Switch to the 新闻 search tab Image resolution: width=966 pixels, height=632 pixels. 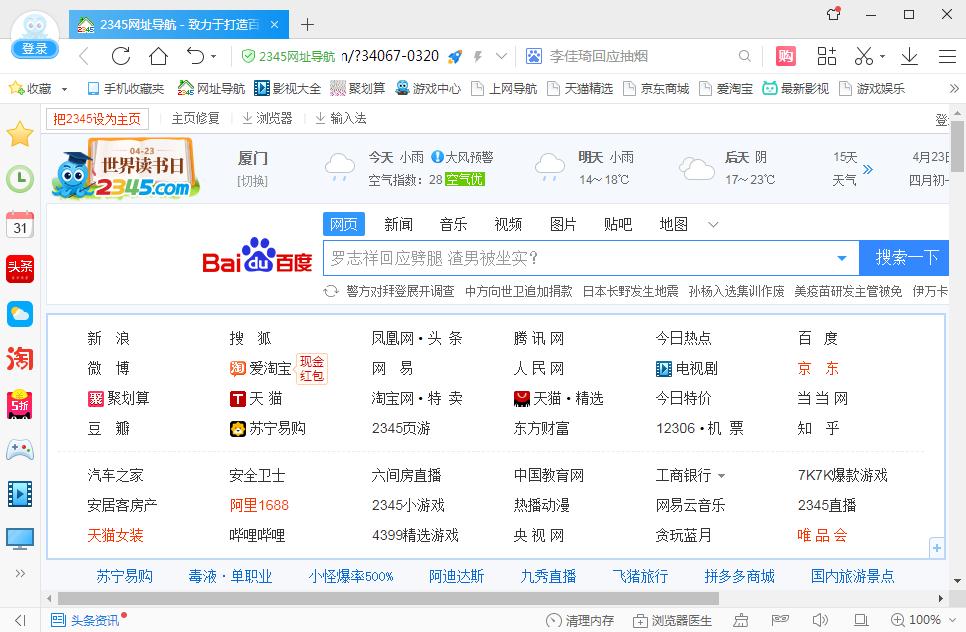point(399,224)
